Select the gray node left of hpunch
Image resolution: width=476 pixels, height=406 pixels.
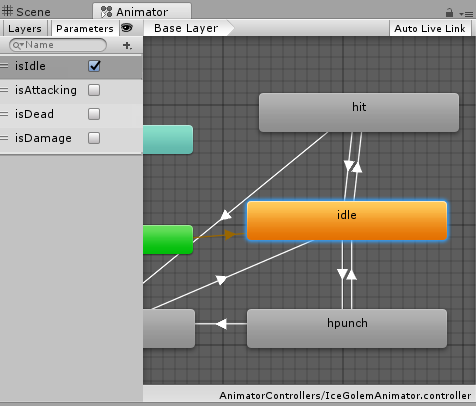pyautogui.click(x=169, y=329)
